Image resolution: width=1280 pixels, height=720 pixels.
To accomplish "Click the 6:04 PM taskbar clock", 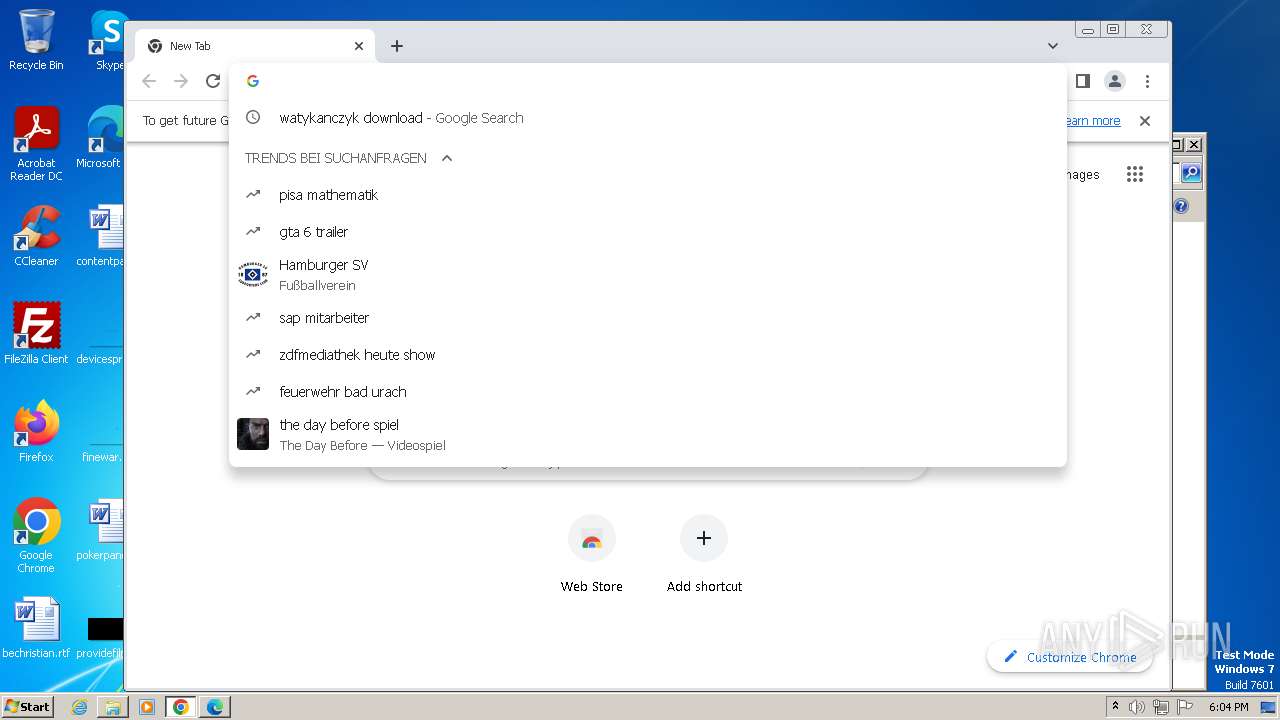I will click(1228, 707).
